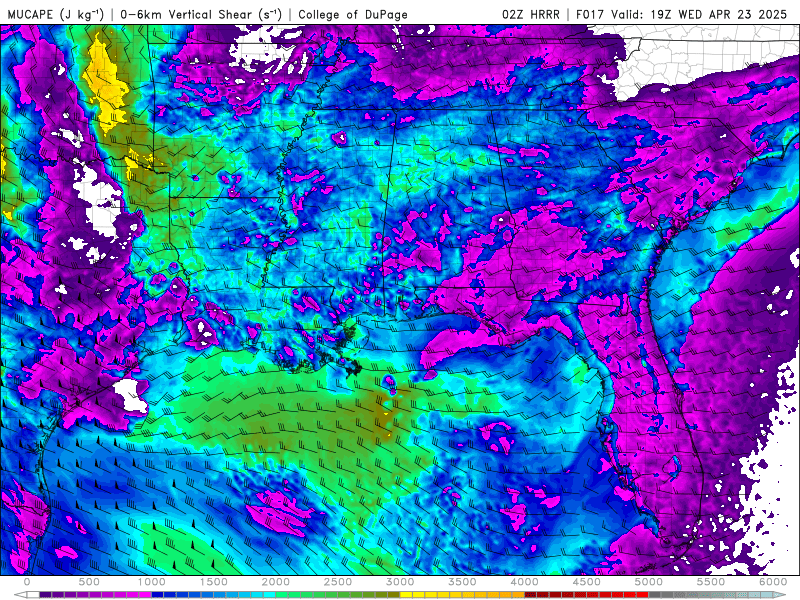Click the dark blue swatch below 1000
The width and height of the screenshot is (800, 600).
[158, 595]
